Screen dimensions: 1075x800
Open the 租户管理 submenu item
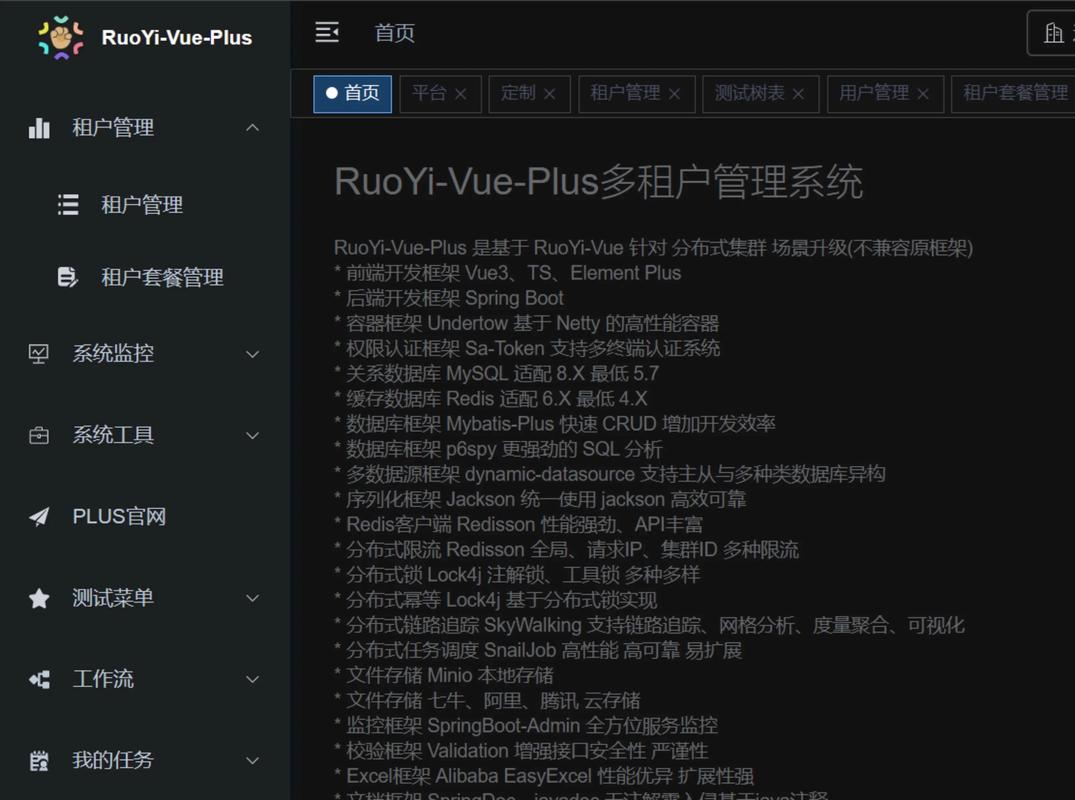[x=145, y=204]
